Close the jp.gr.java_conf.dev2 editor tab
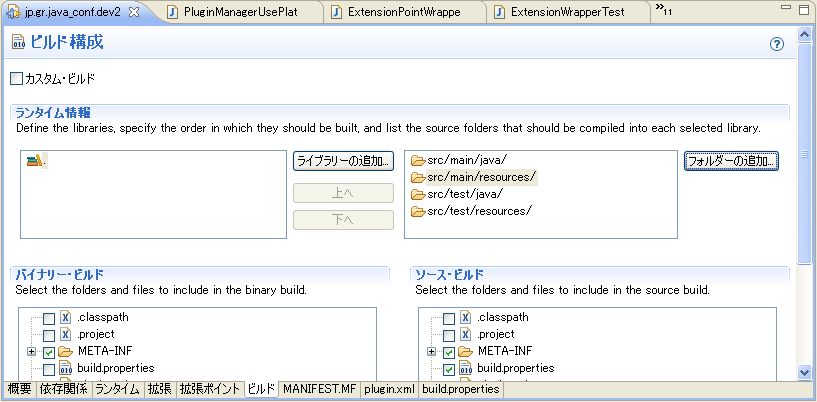 134,12
